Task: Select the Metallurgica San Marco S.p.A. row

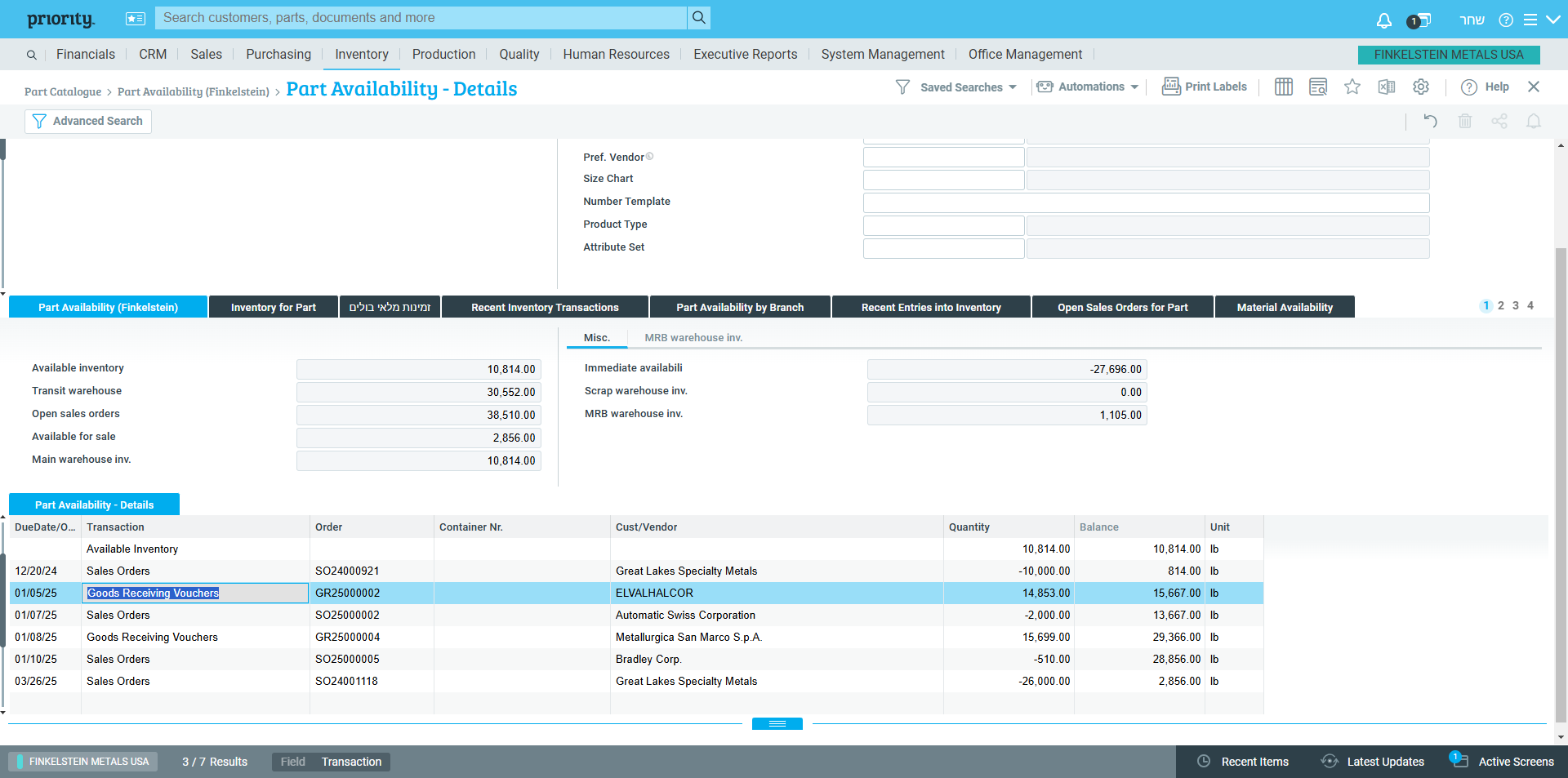Action: pos(636,637)
